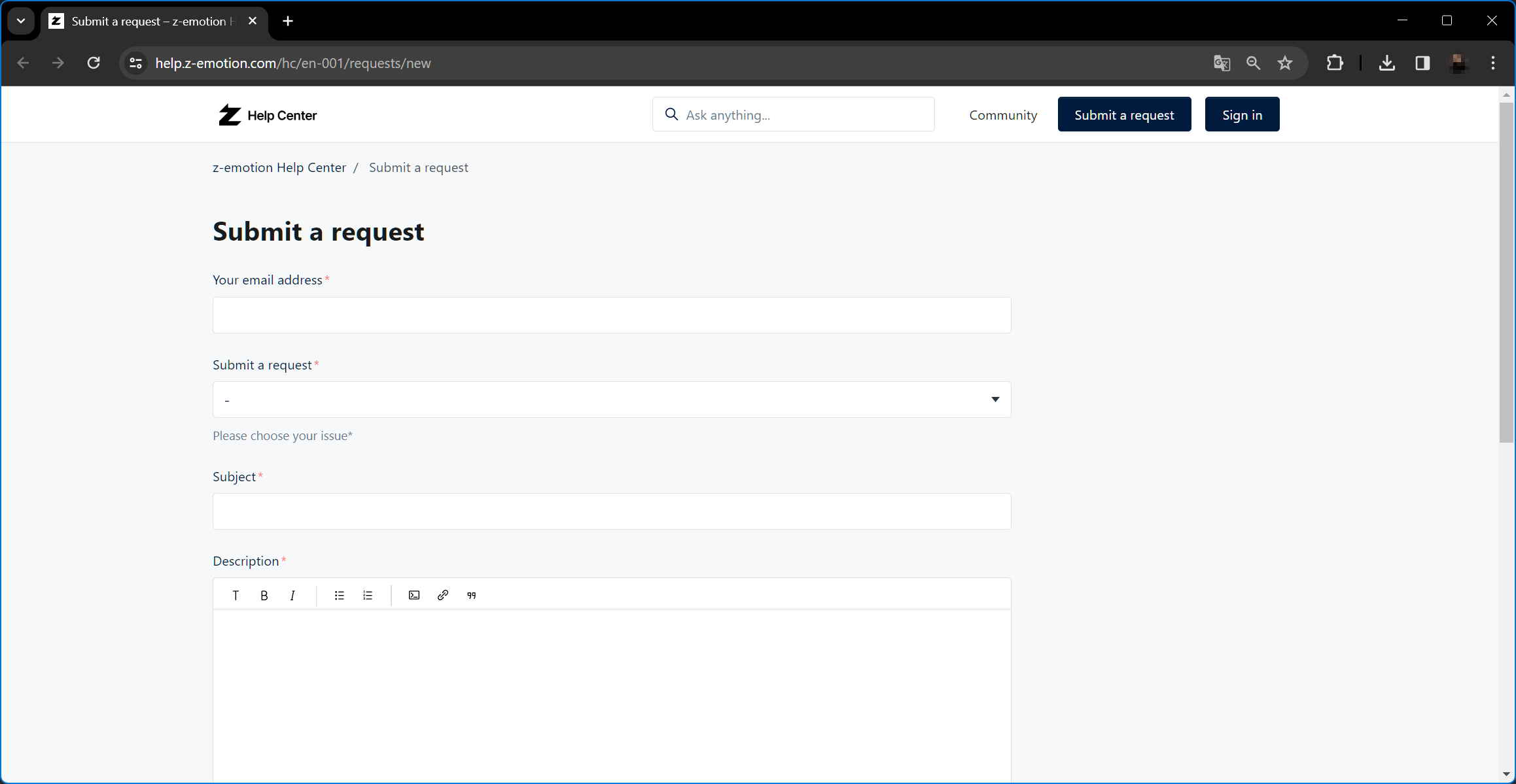Click the scrollbar up arrow

pyautogui.click(x=1506, y=95)
